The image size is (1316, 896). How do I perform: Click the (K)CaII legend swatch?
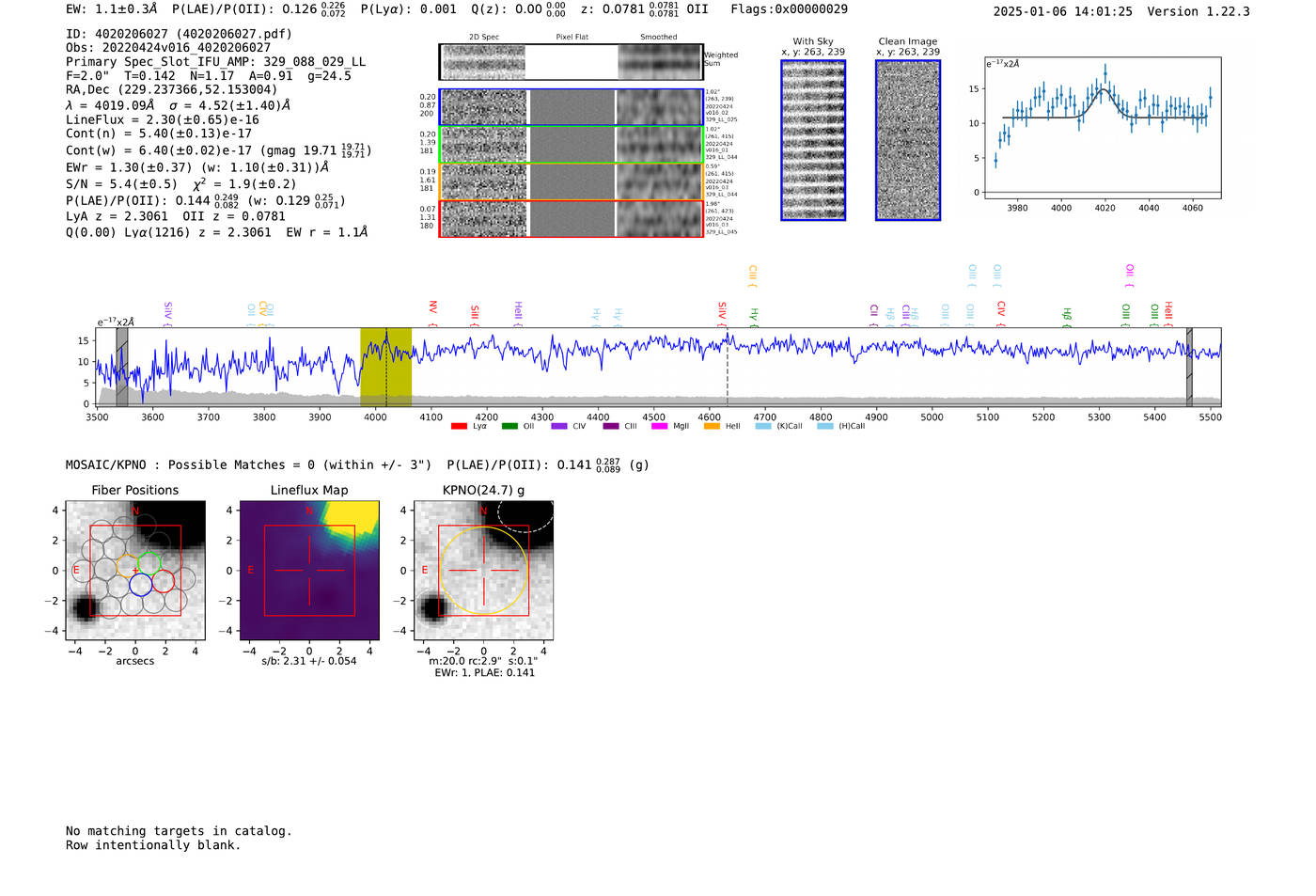coord(763,427)
